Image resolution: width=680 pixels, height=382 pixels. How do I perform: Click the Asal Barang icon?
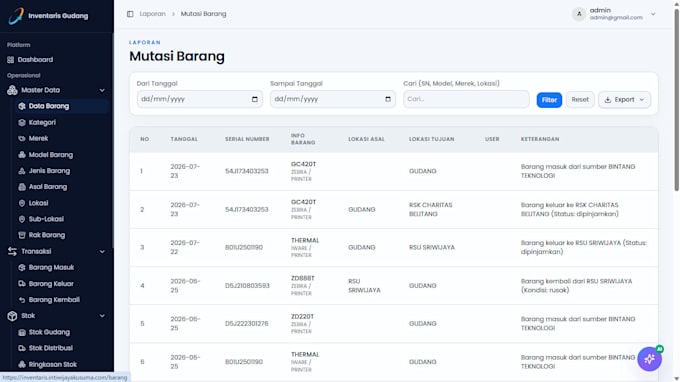click(x=22, y=187)
